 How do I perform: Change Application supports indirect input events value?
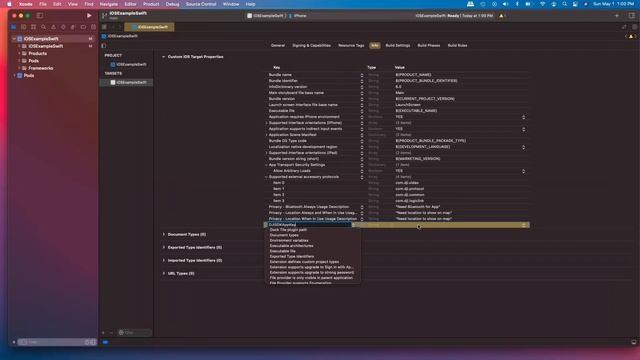523,129
